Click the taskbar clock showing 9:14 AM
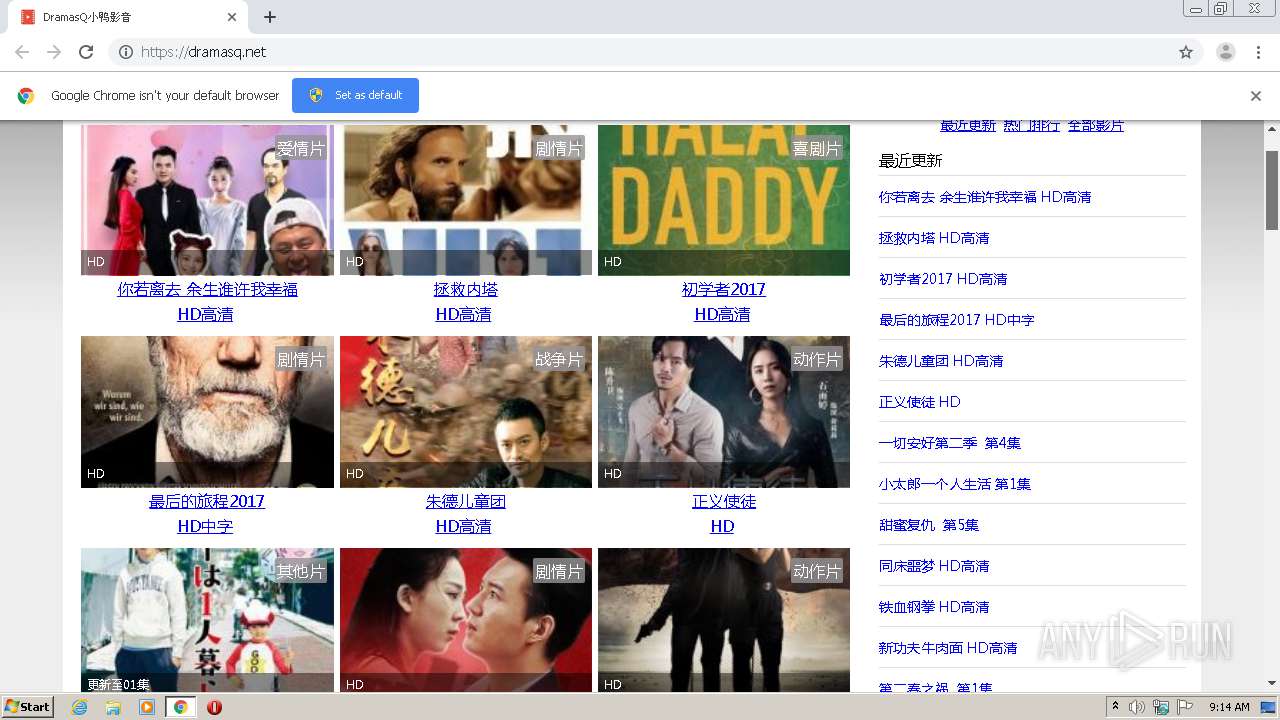 (x=1229, y=707)
